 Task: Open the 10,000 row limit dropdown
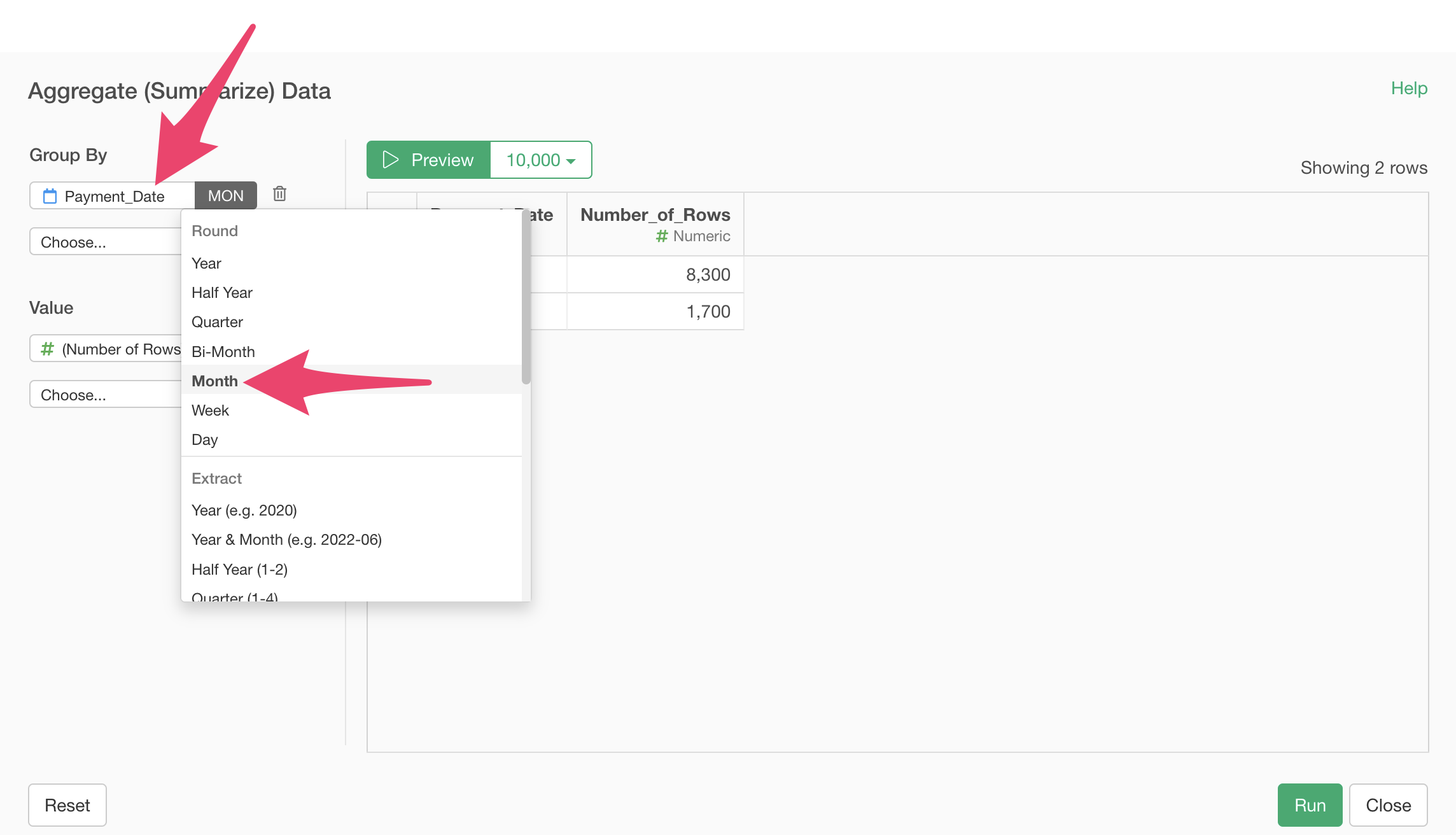pos(540,160)
